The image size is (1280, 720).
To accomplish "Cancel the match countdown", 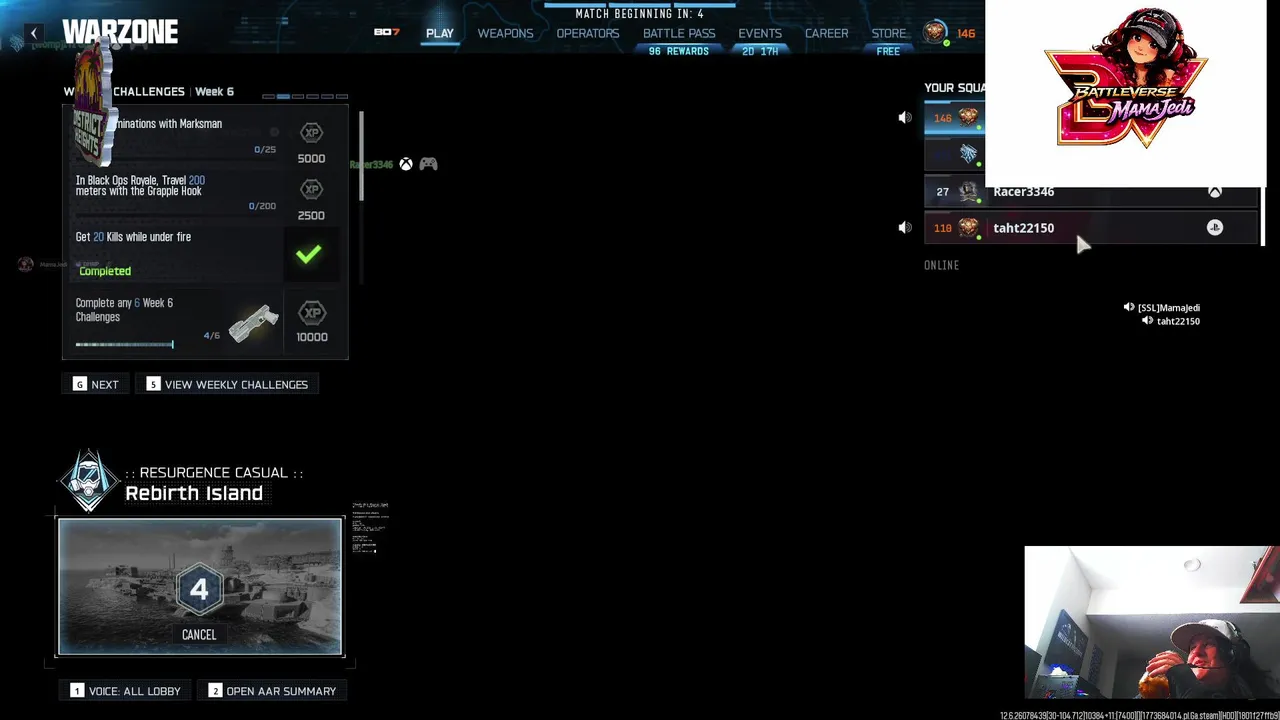I will 199,635.
